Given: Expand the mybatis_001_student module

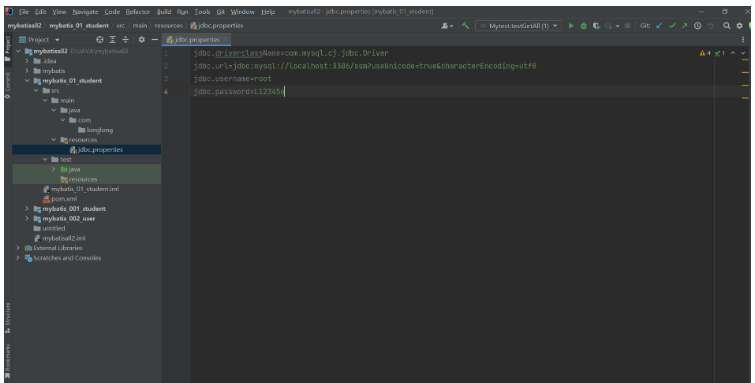Looking at the screenshot, I should (27, 209).
